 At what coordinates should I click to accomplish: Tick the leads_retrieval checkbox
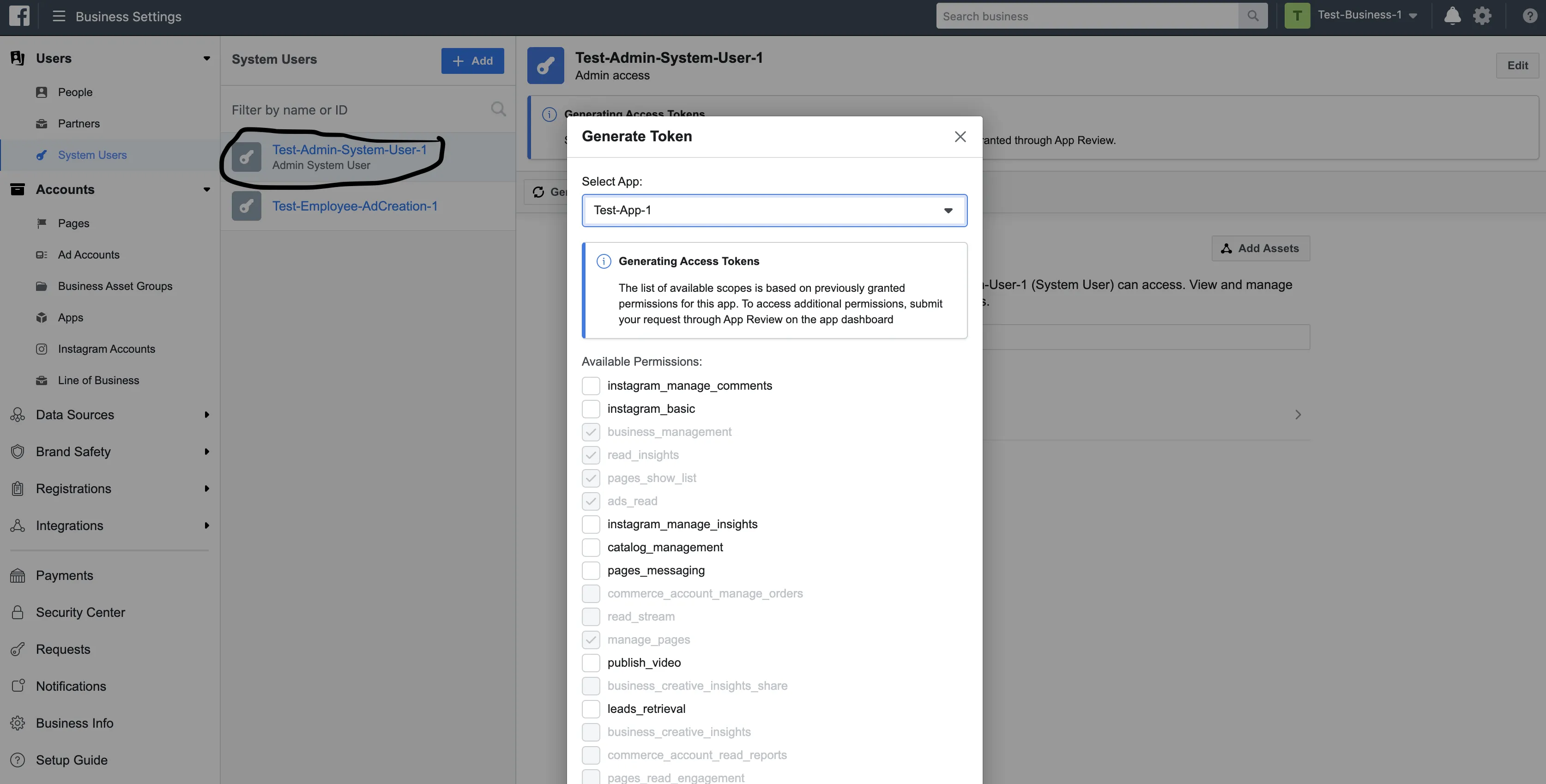tap(591, 709)
